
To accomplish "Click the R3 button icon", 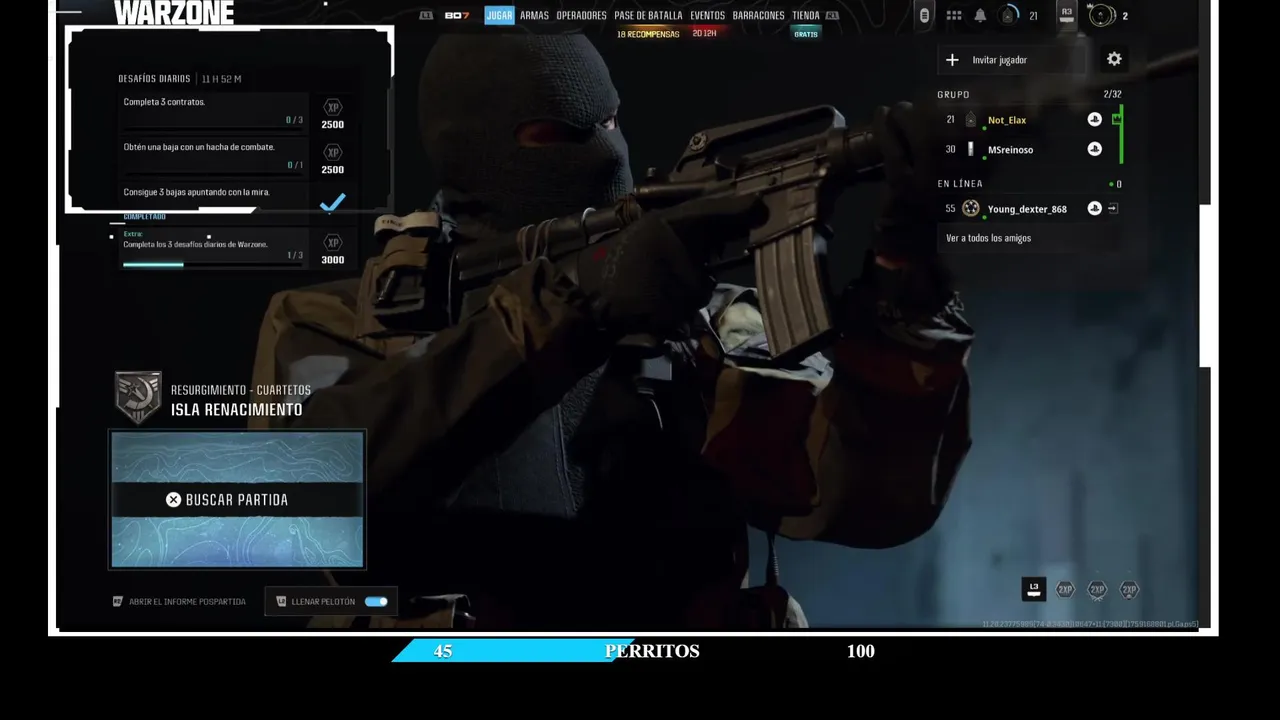I will 1066,13.
